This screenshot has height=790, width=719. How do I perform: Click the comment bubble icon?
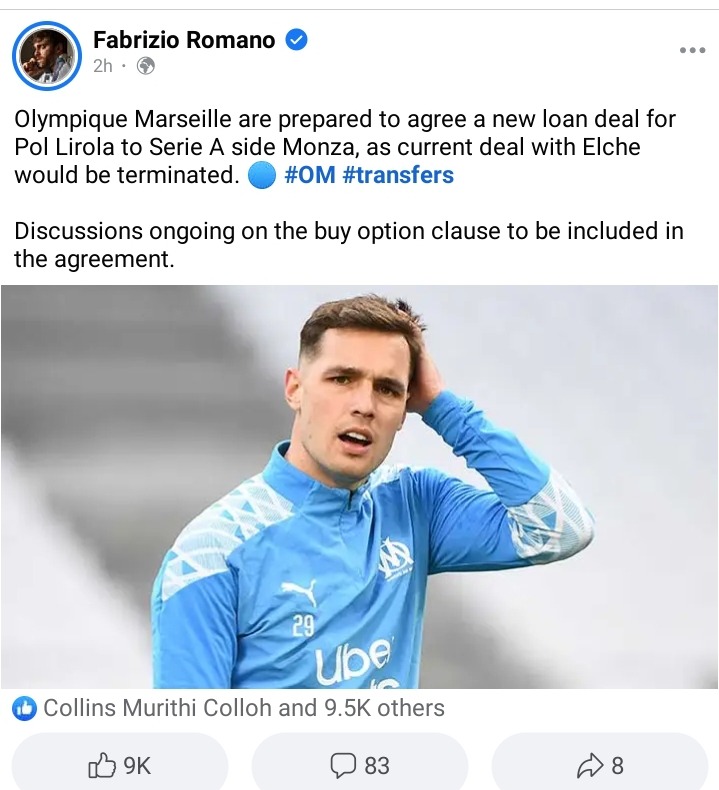343,765
